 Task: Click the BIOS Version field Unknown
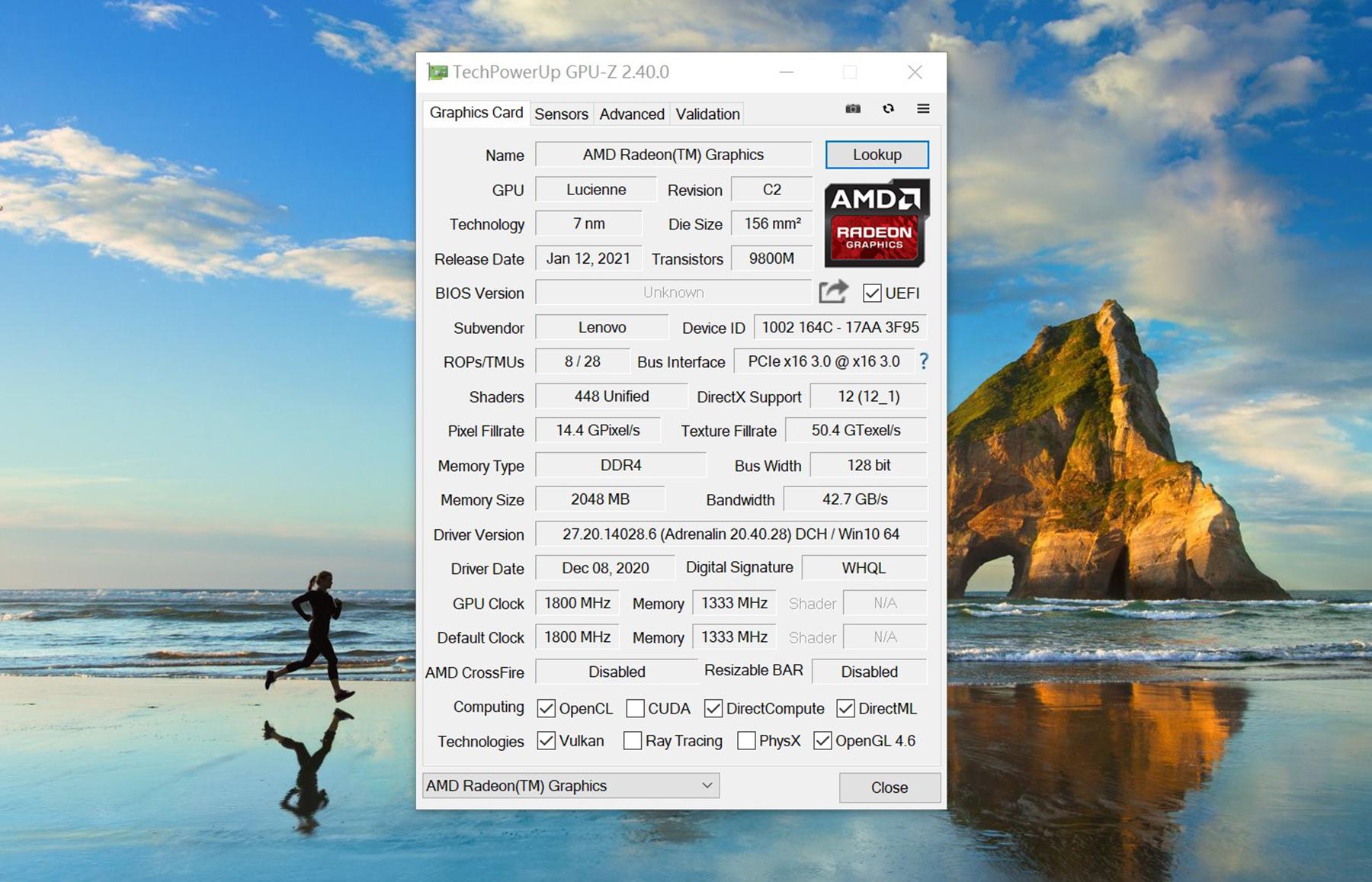point(673,293)
